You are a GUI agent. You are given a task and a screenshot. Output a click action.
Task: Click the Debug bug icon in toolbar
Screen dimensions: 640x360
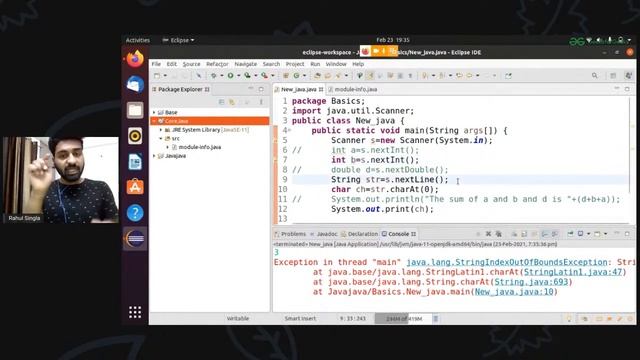coord(213,76)
